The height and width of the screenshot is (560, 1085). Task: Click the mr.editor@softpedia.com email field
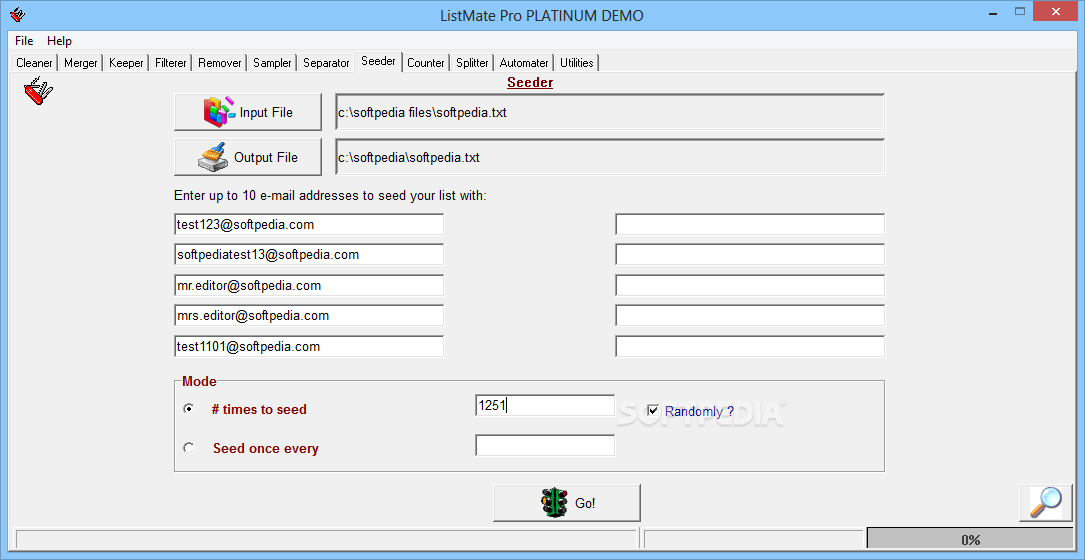[x=309, y=285]
